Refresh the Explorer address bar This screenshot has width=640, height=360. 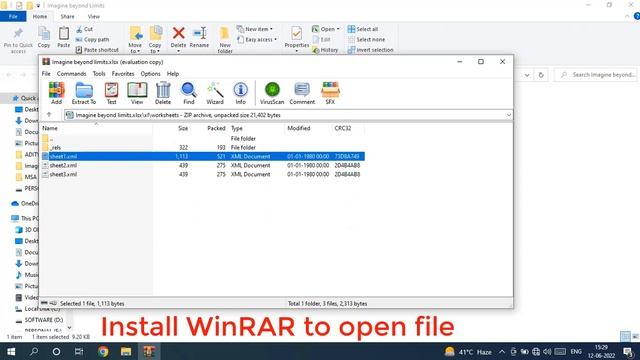(x=541, y=75)
